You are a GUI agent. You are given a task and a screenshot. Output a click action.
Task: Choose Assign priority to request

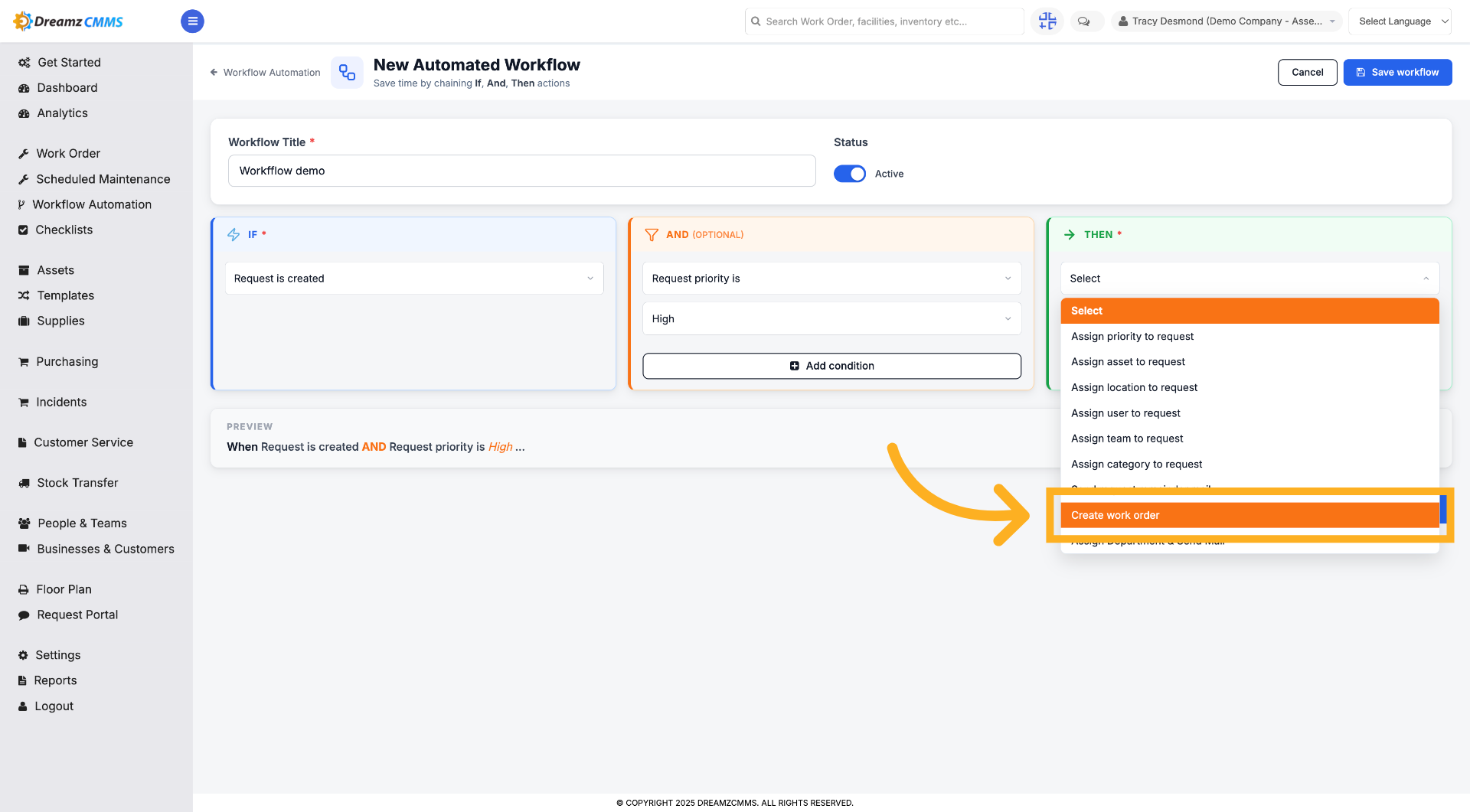pos(1249,337)
